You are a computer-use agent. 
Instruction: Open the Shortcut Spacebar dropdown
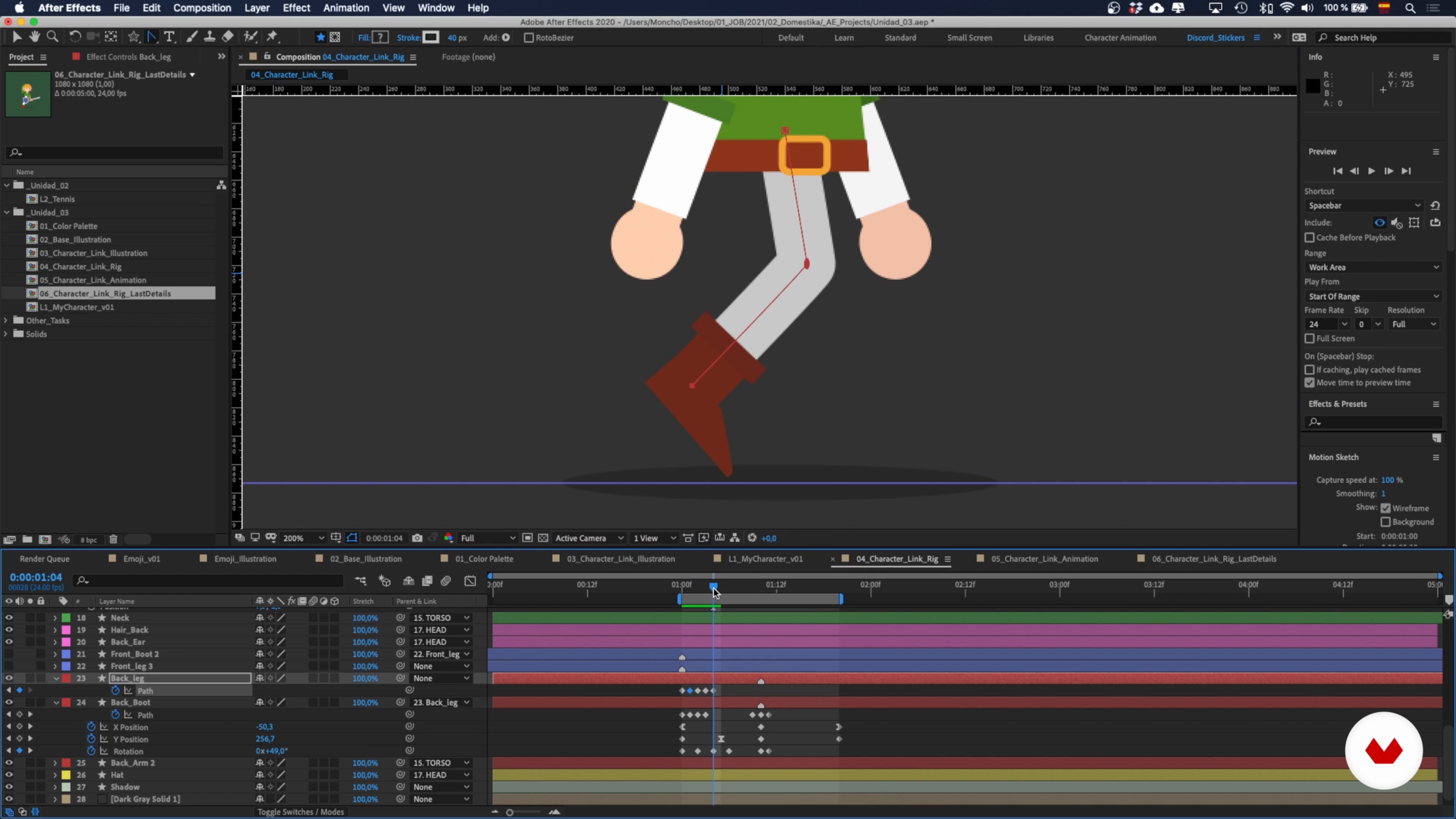tap(1364, 206)
